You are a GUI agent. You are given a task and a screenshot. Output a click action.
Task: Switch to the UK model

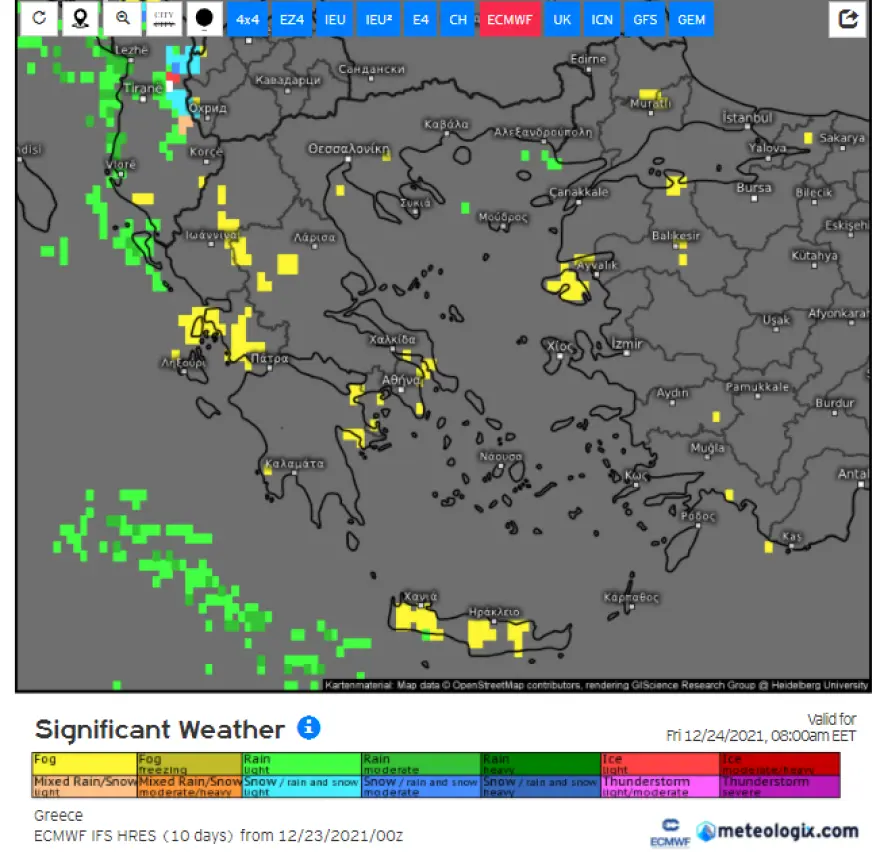(x=563, y=20)
